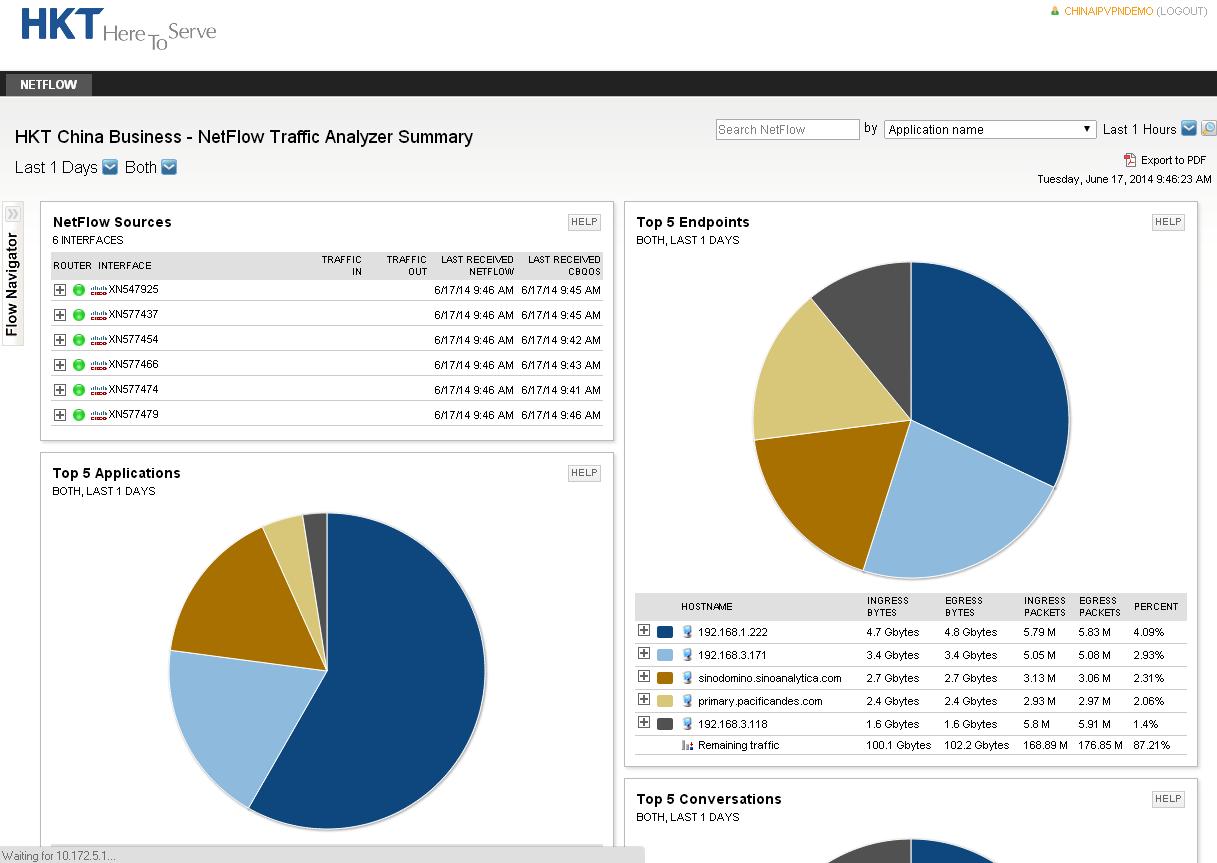
Task: Expand router XN547925 row
Action: click(x=60, y=290)
